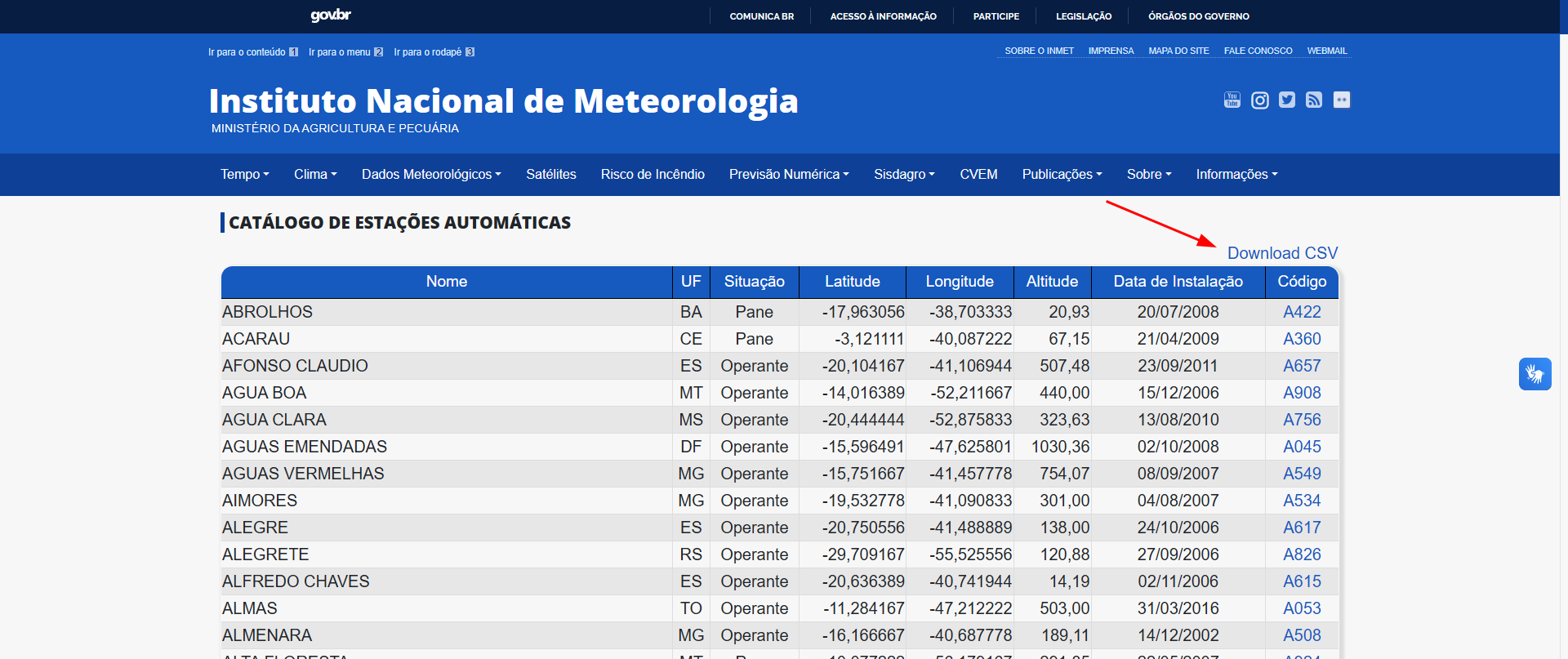Select the ABROLHOS station name
Image resolution: width=1568 pixels, height=659 pixels.
tap(267, 312)
